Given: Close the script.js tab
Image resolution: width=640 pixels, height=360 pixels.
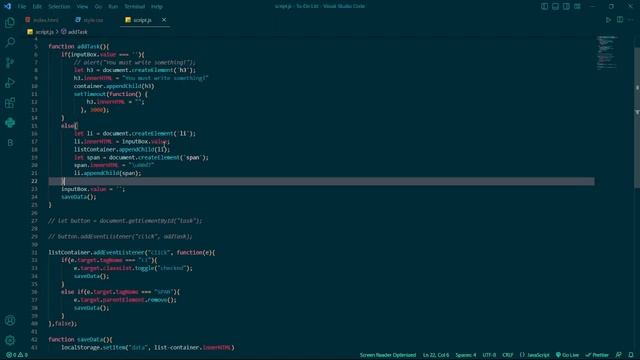Looking at the screenshot, I should click(x=164, y=20).
